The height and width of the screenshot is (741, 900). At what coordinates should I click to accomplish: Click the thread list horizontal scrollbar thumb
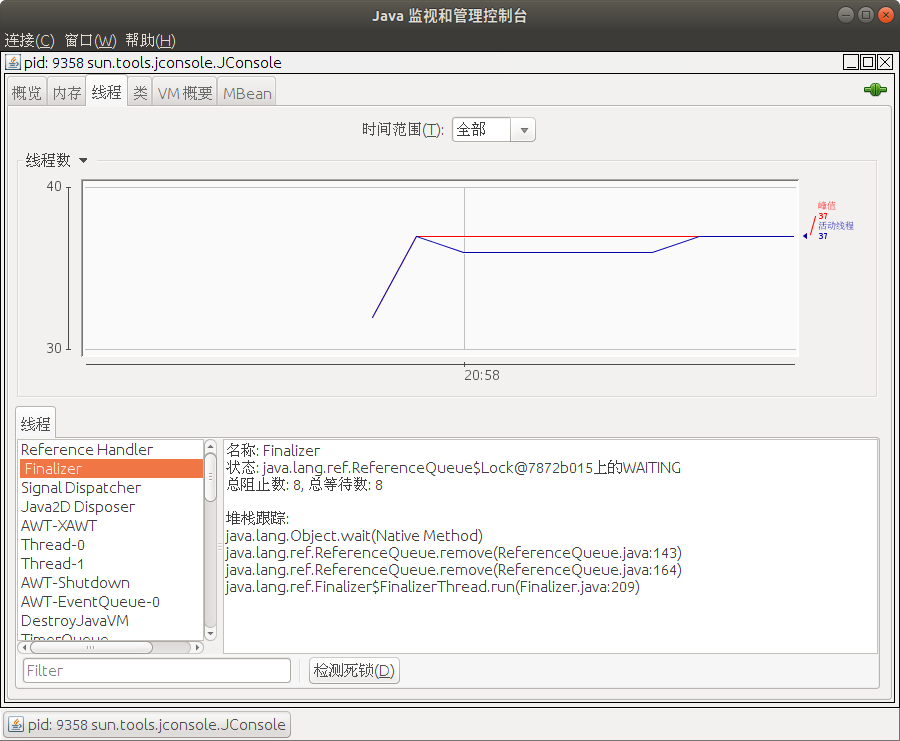(x=91, y=647)
